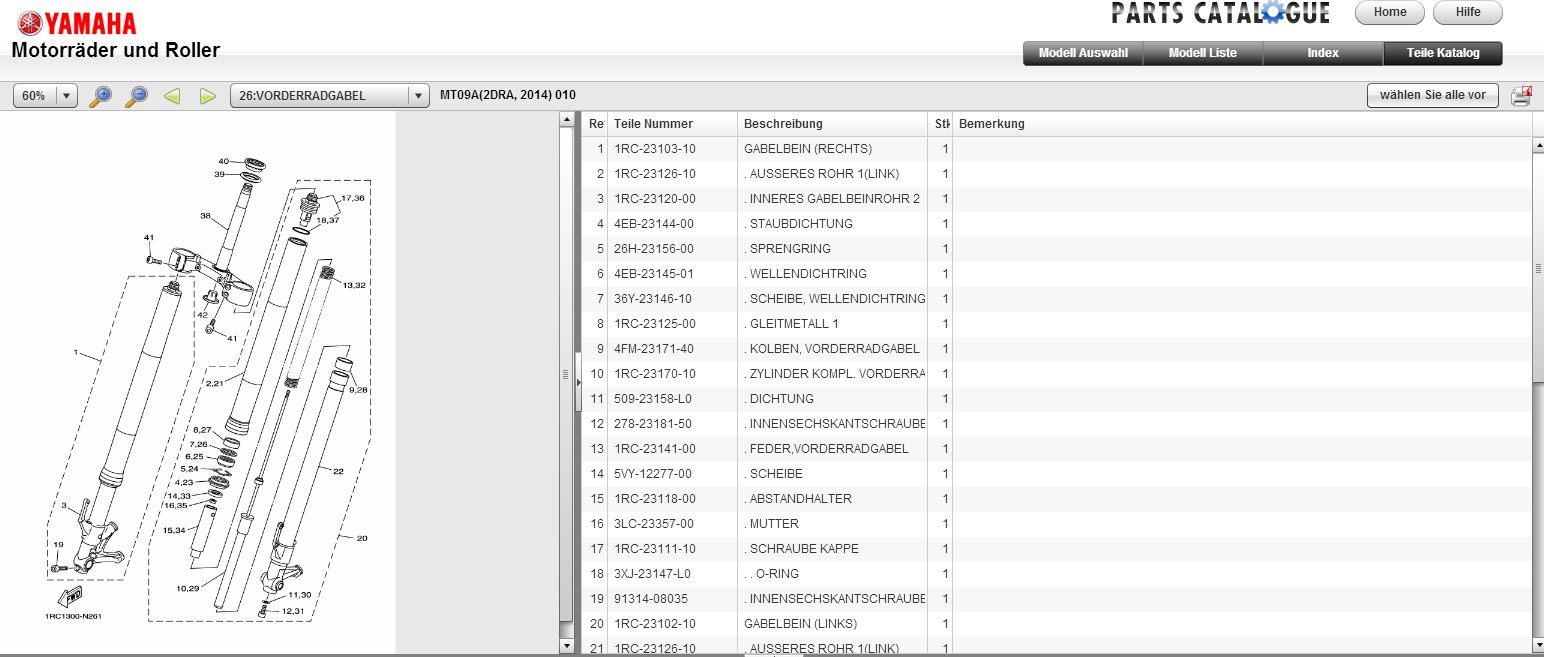Click the zoom in magnifier icon
The image size is (1544, 657).
[x=100, y=96]
